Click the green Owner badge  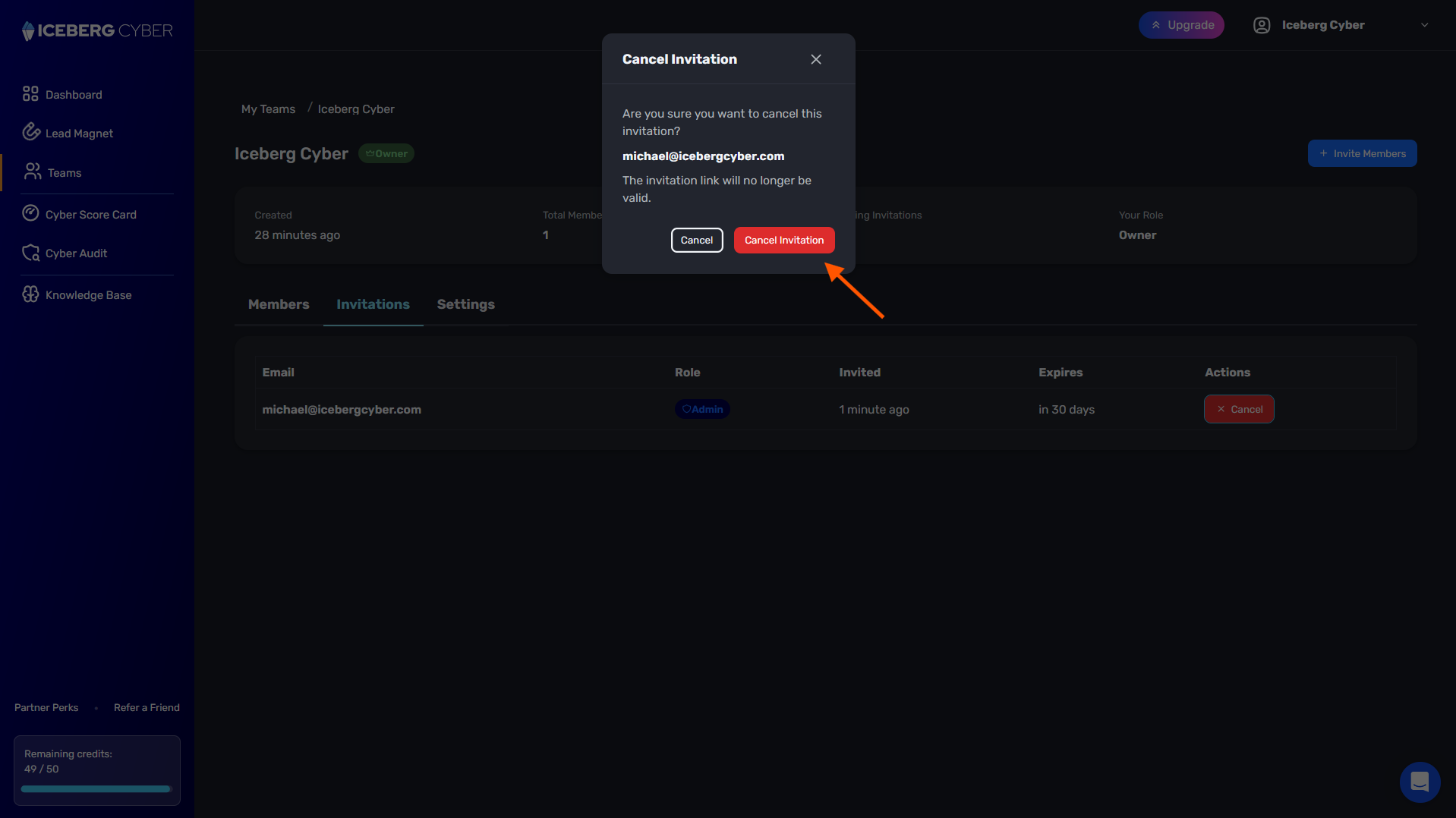tap(386, 153)
